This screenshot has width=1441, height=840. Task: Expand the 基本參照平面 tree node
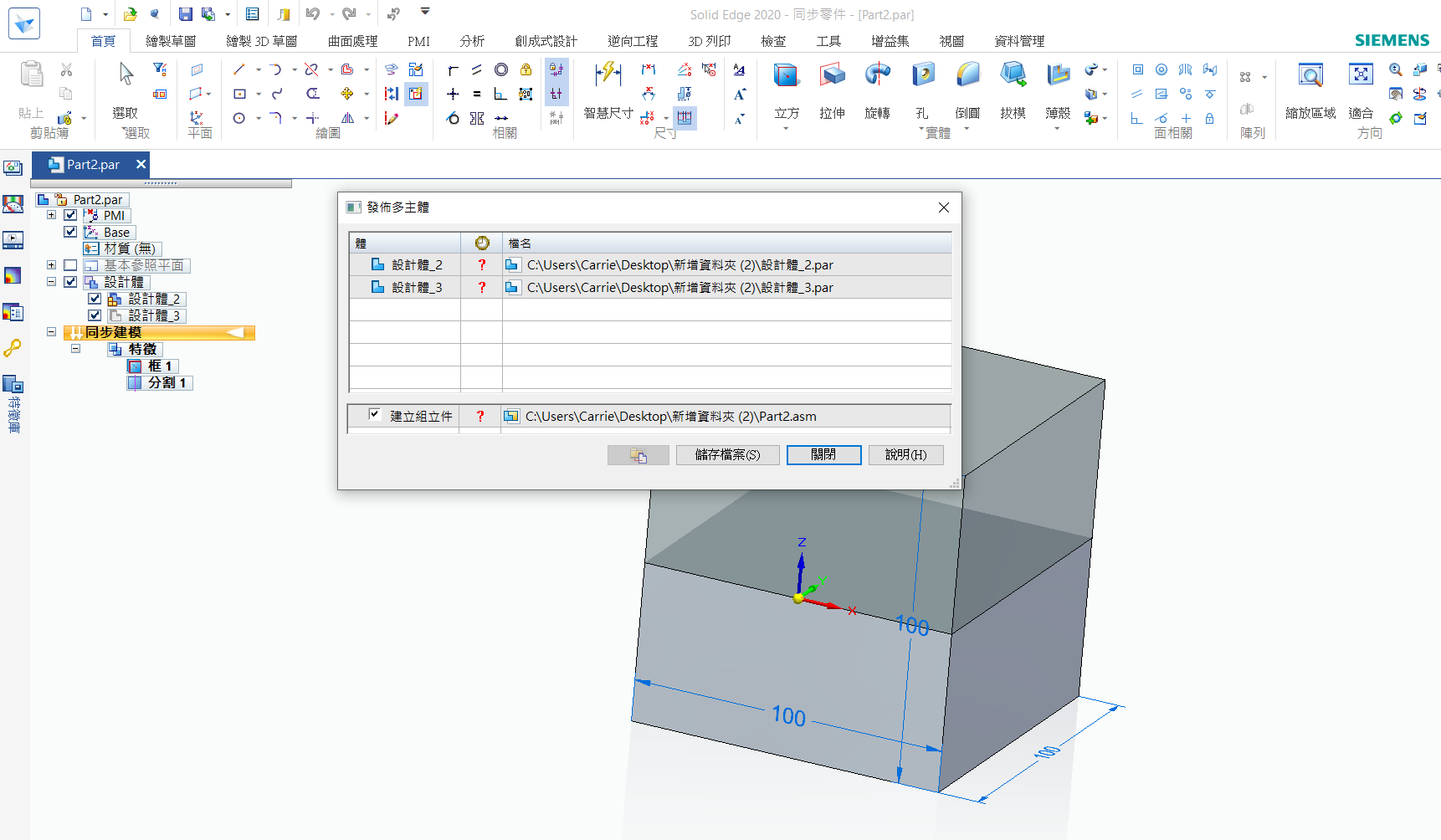point(51,265)
